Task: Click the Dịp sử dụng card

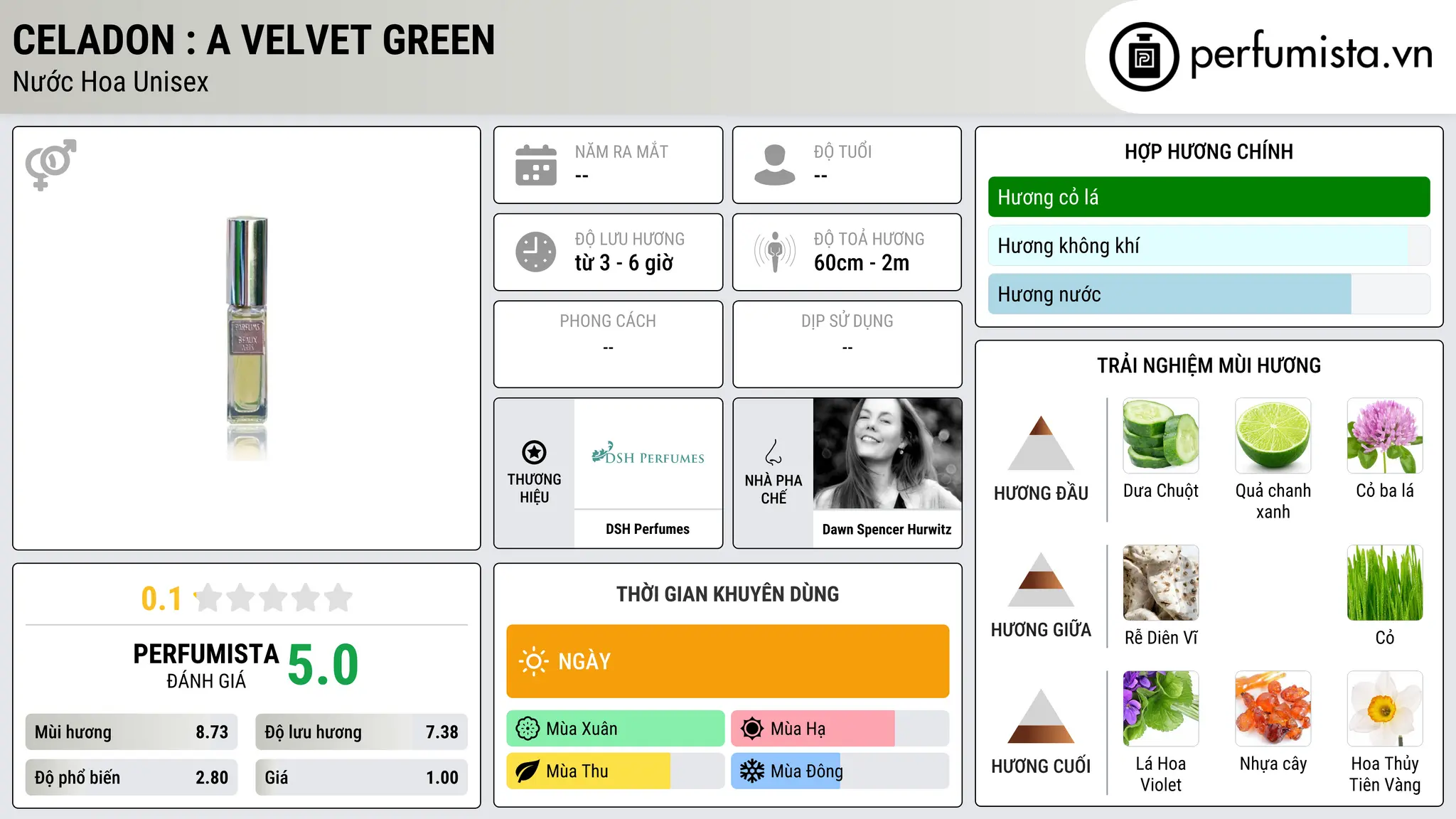Action: (847, 344)
